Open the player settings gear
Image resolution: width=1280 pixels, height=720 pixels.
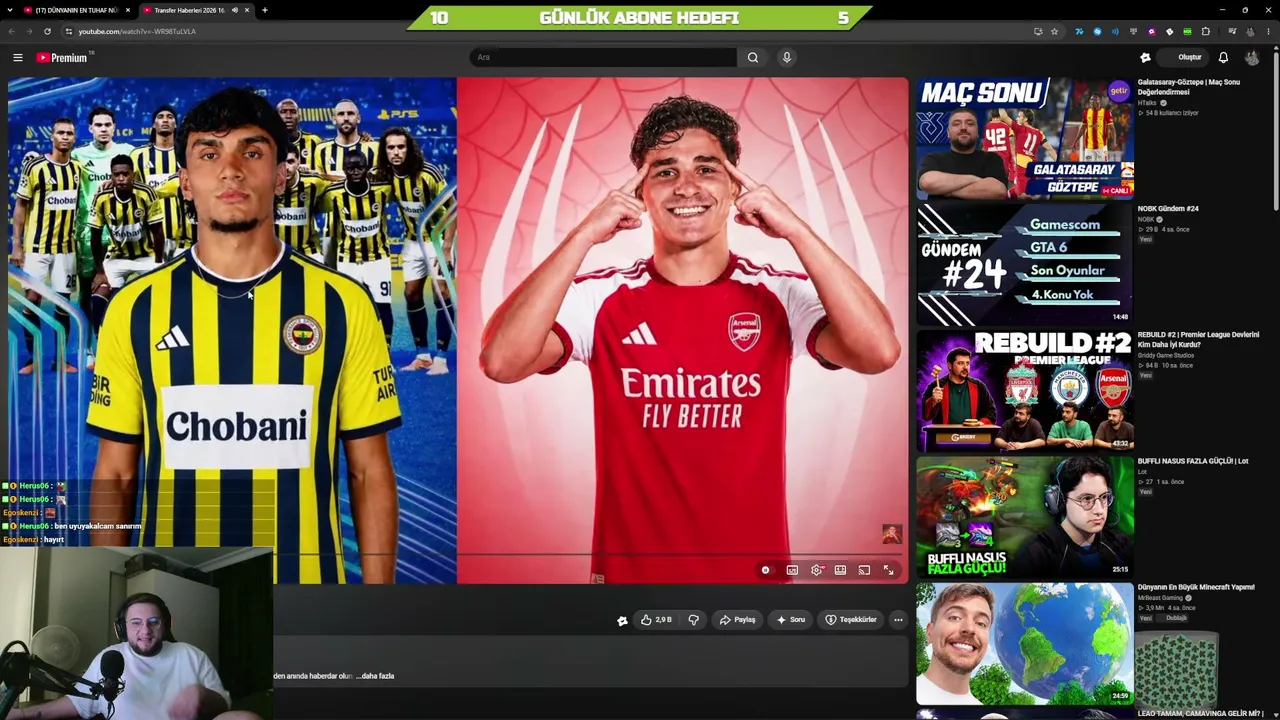(817, 570)
